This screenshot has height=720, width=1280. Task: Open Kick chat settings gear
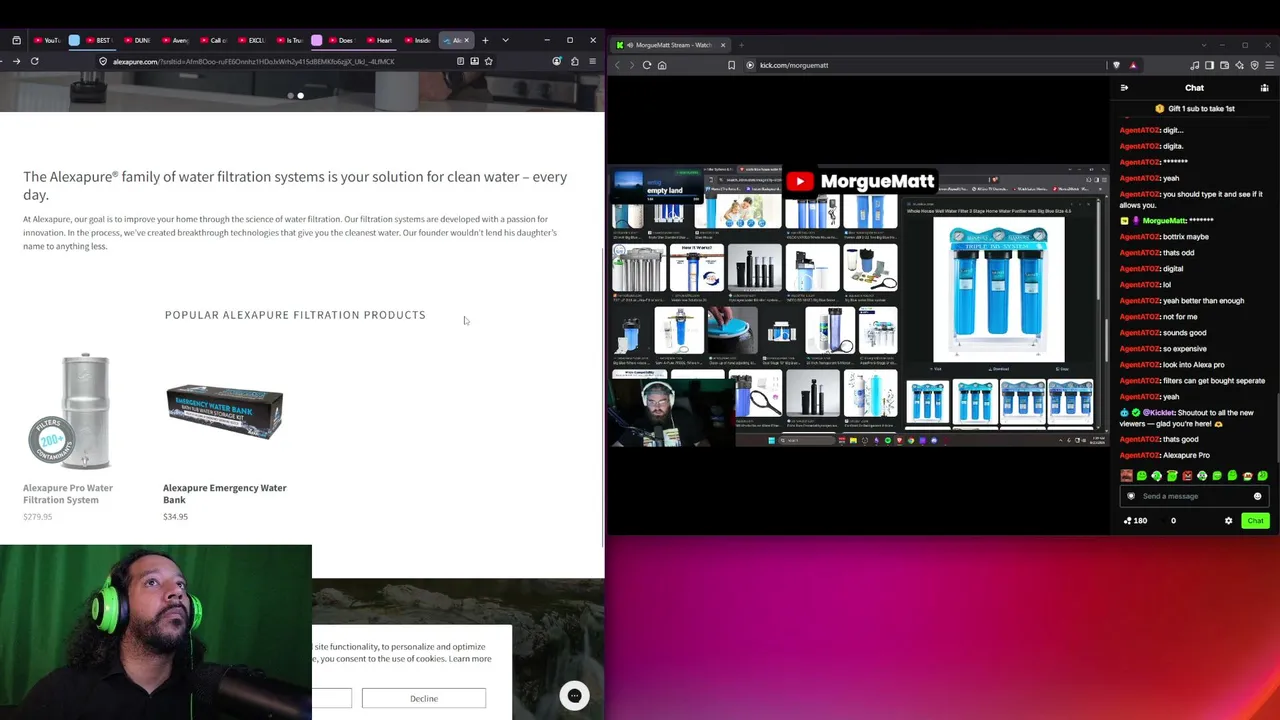(x=1228, y=520)
